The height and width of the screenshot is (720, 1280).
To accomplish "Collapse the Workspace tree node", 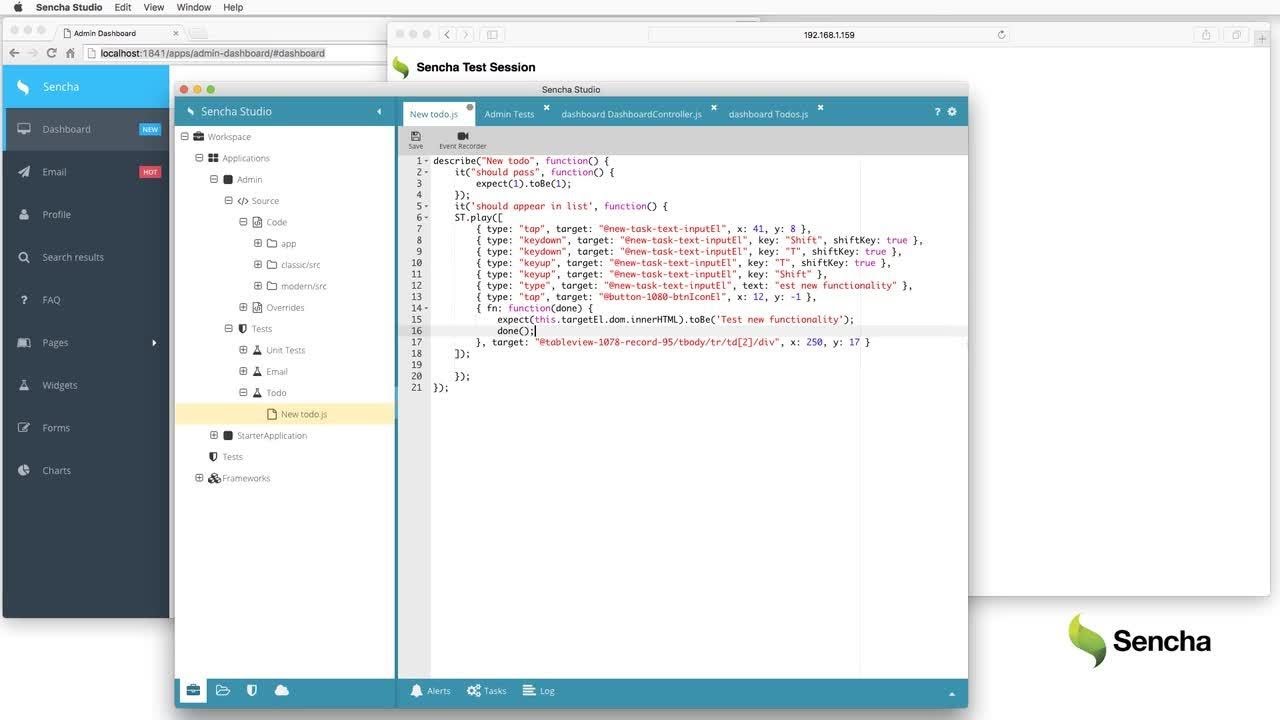I will coord(184,137).
